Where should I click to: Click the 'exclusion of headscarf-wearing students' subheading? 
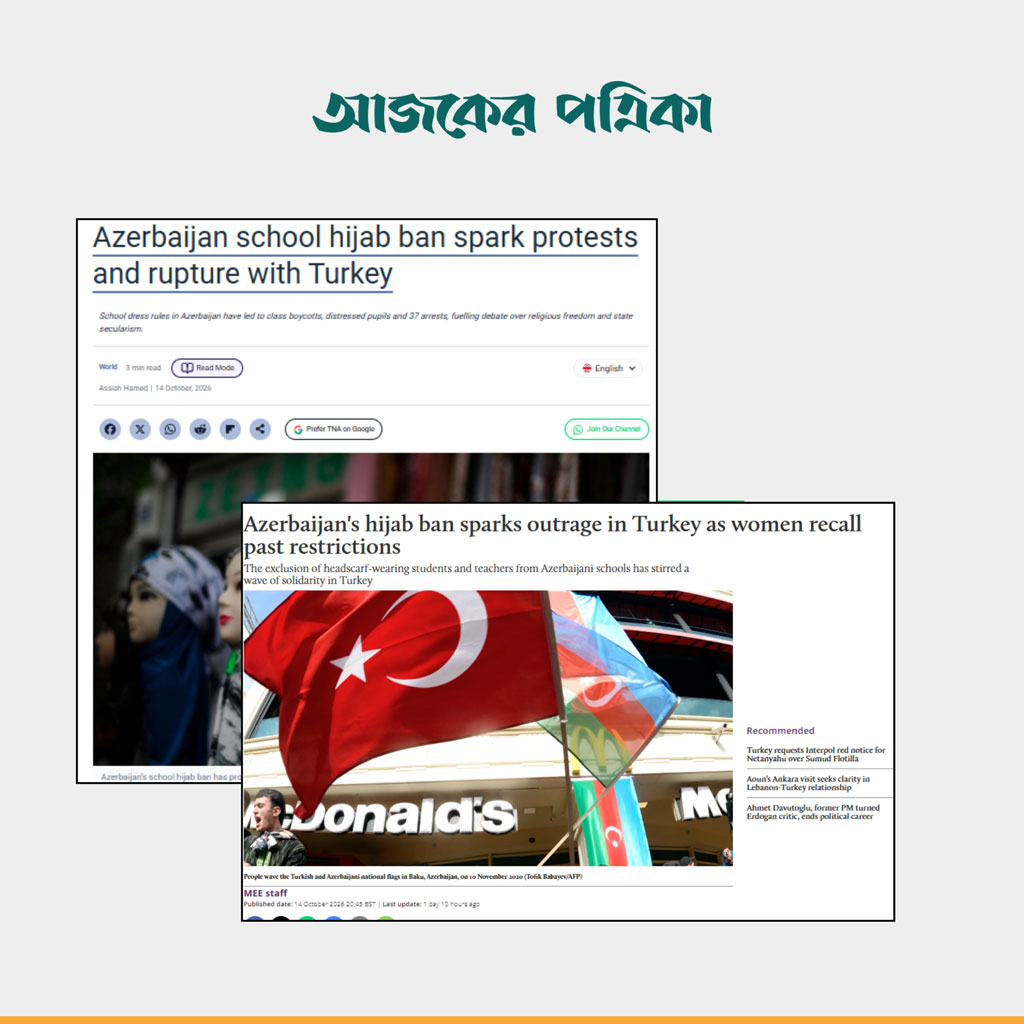(x=466, y=574)
